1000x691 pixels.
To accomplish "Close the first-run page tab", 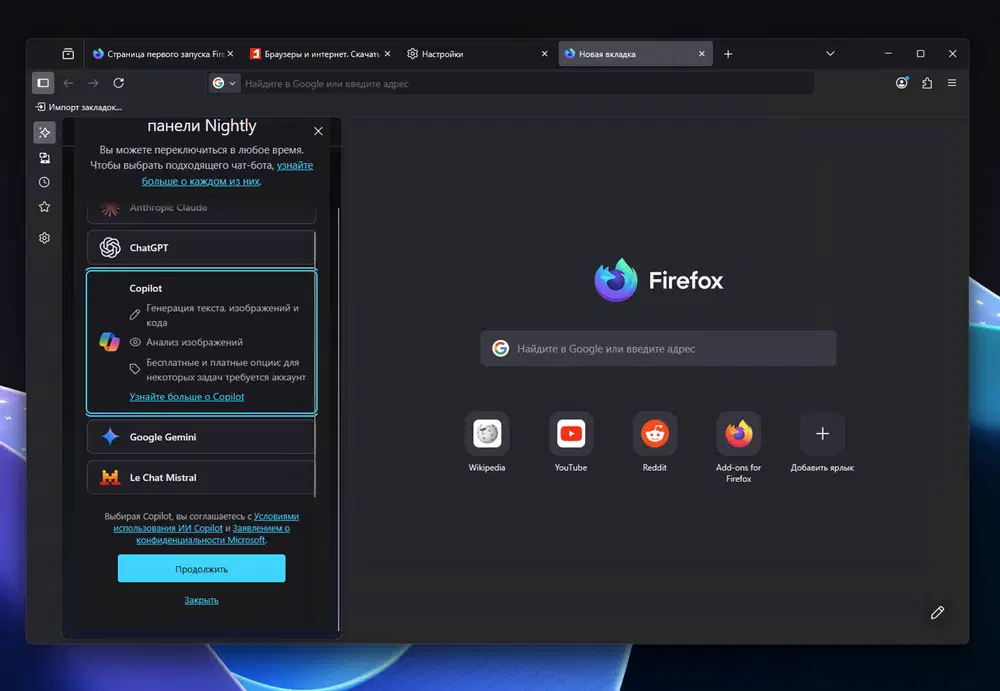I will pos(230,54).
